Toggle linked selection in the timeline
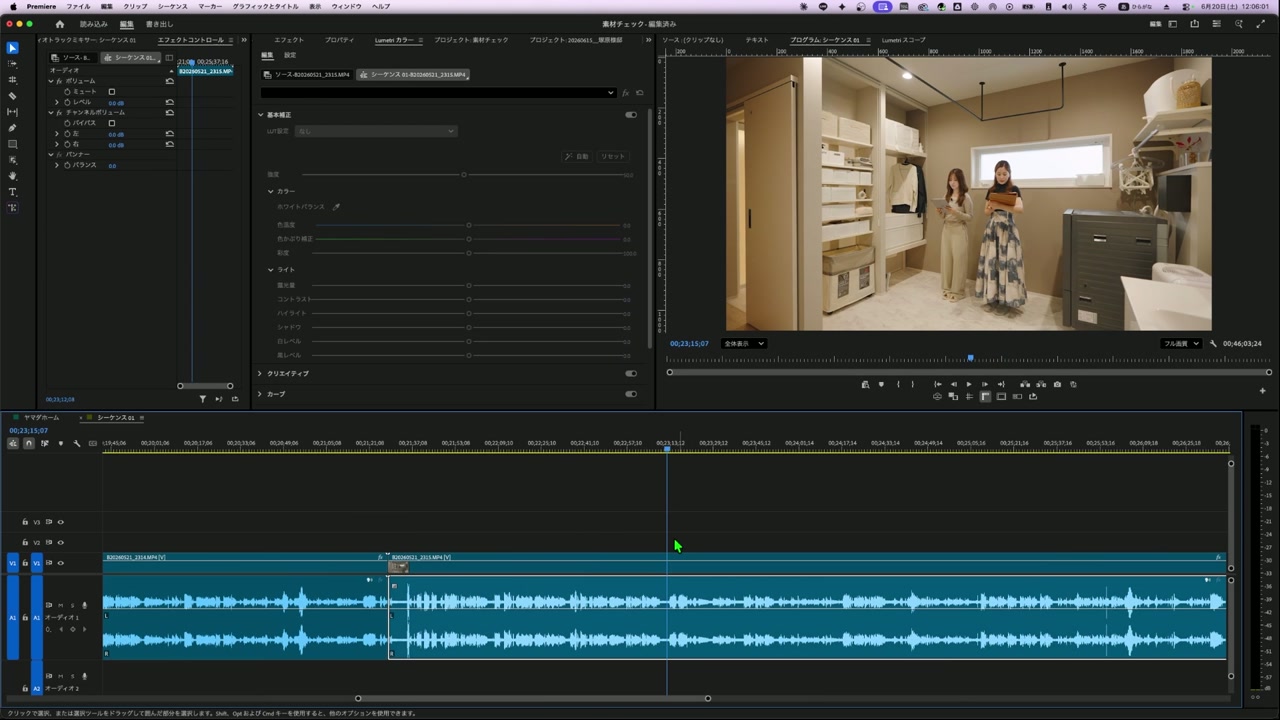The height and width of the screenshot is (720, 1280). (44, 443)
